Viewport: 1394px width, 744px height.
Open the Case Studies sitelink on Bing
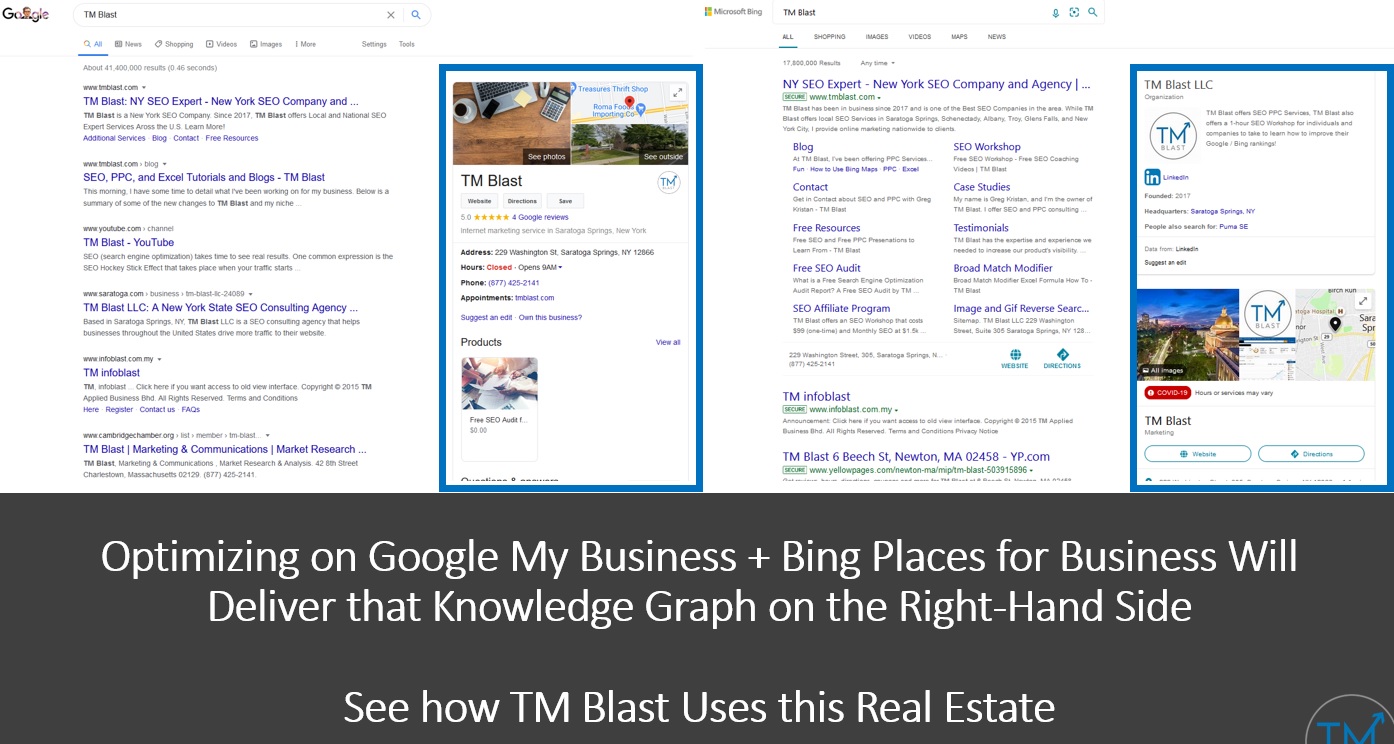(981, 187)
